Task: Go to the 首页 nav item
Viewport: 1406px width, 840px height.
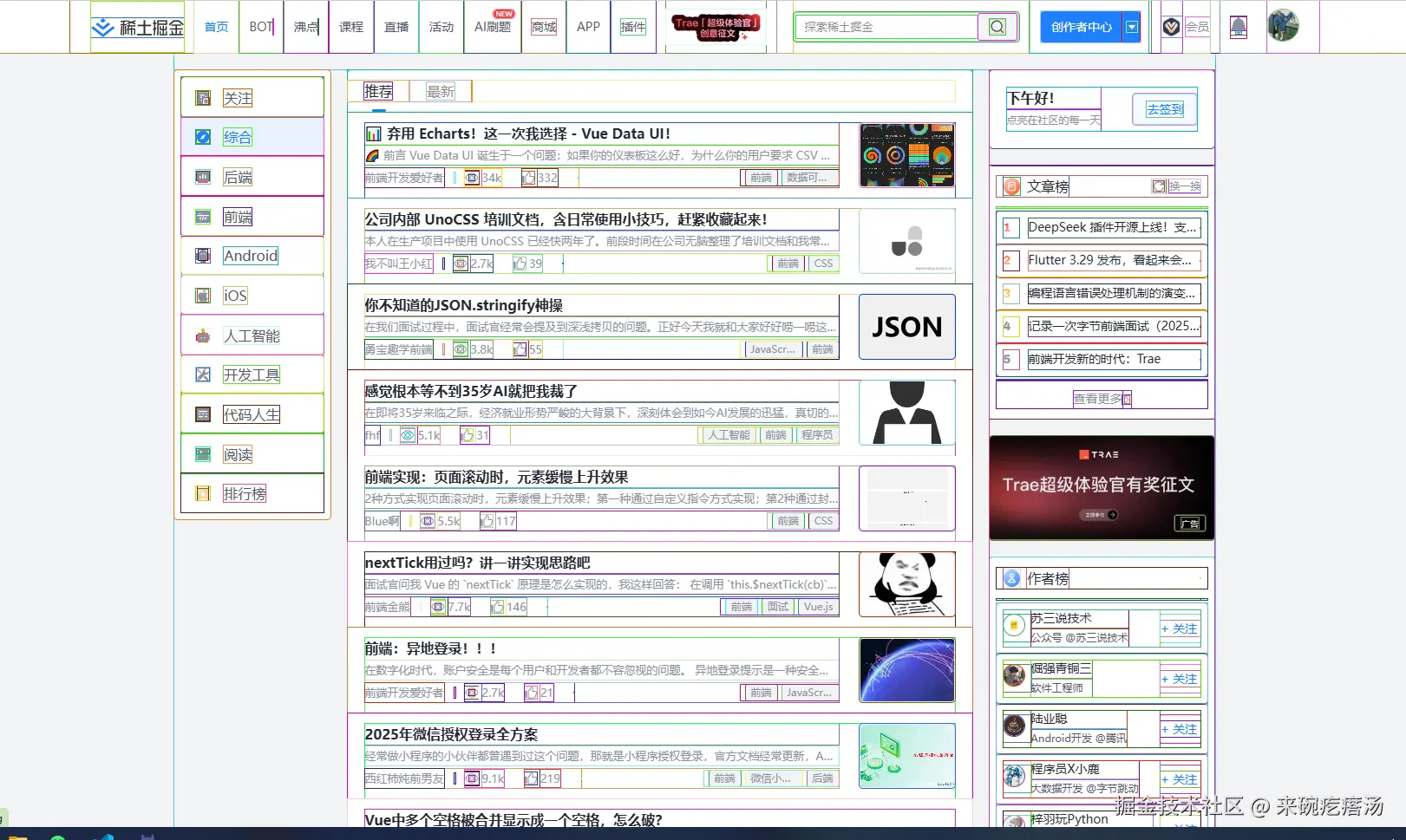Action: (x=217, y=27)
